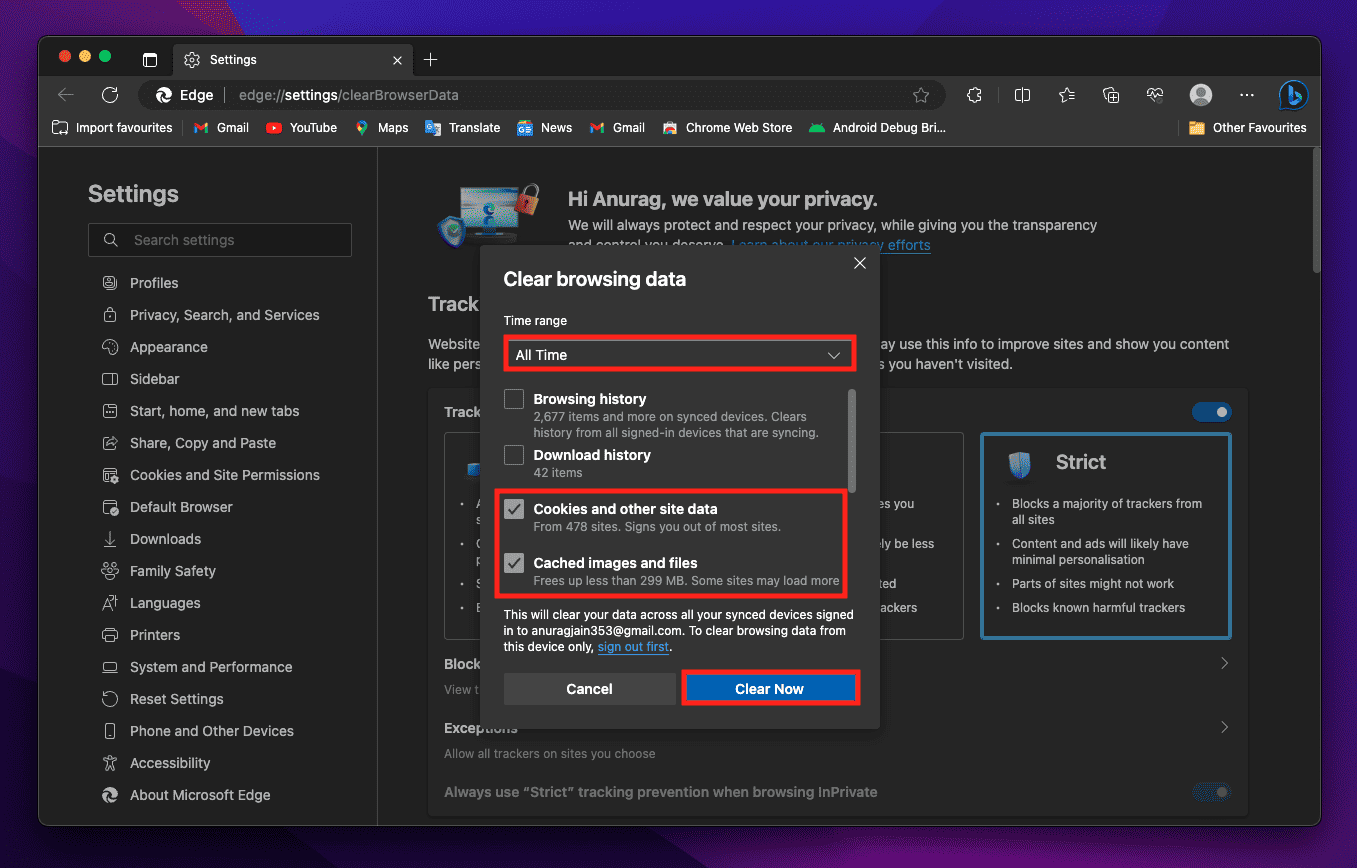Click the Search settings field
1357x868 pixels.
tap(220, 240)
